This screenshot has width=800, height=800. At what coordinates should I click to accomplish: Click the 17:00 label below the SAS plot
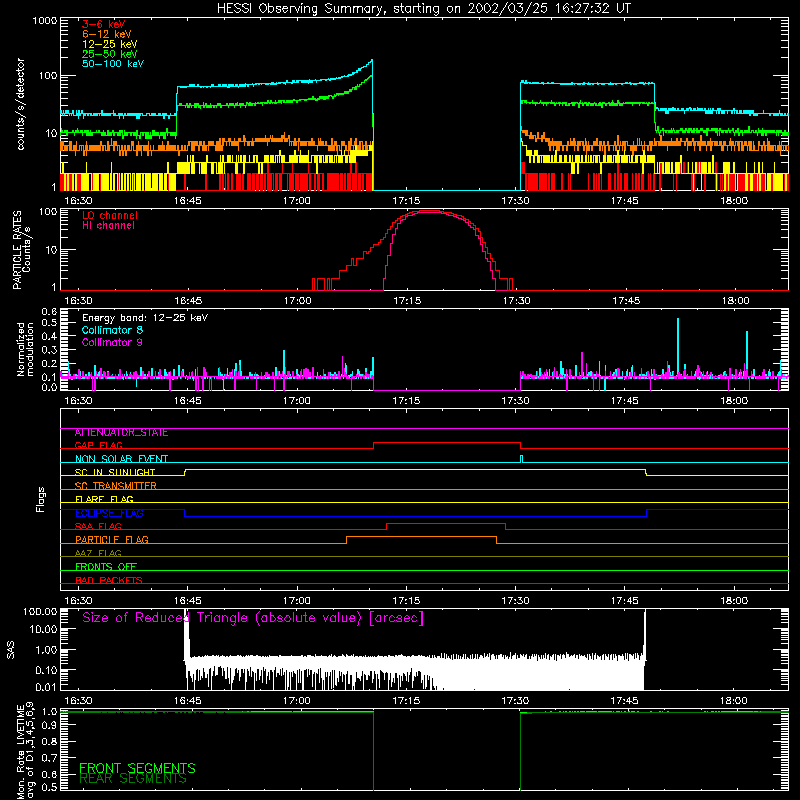click(x=296, y=701)
